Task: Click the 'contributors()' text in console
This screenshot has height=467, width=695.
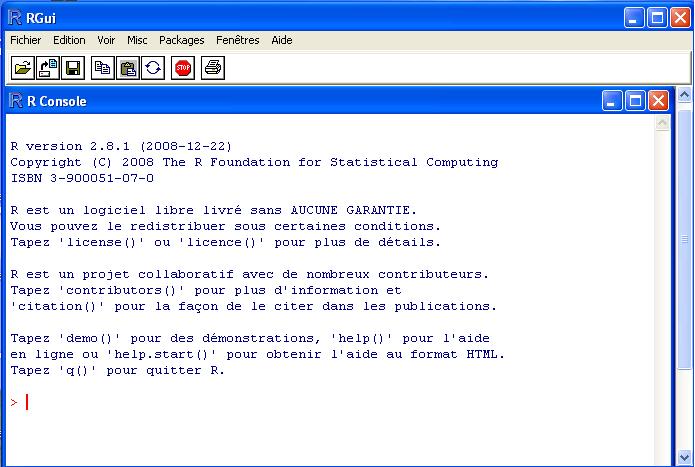Action: pyautogui.click(x=121, y=290)
